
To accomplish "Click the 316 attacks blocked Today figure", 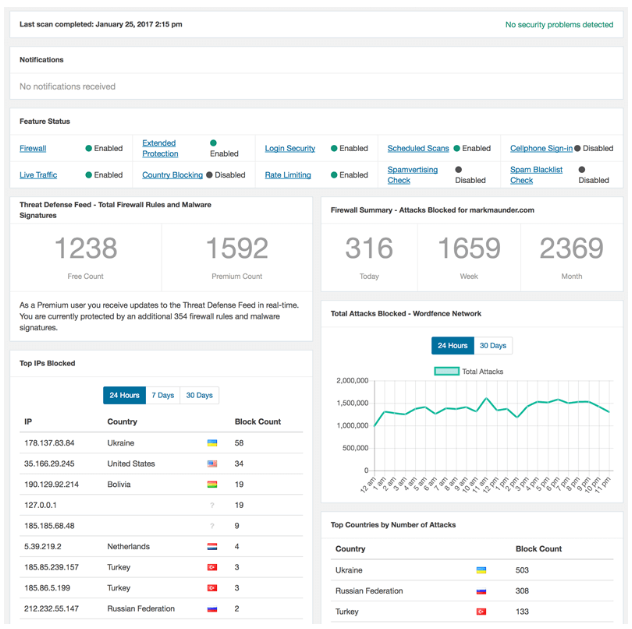I will (x=369, y=248).
